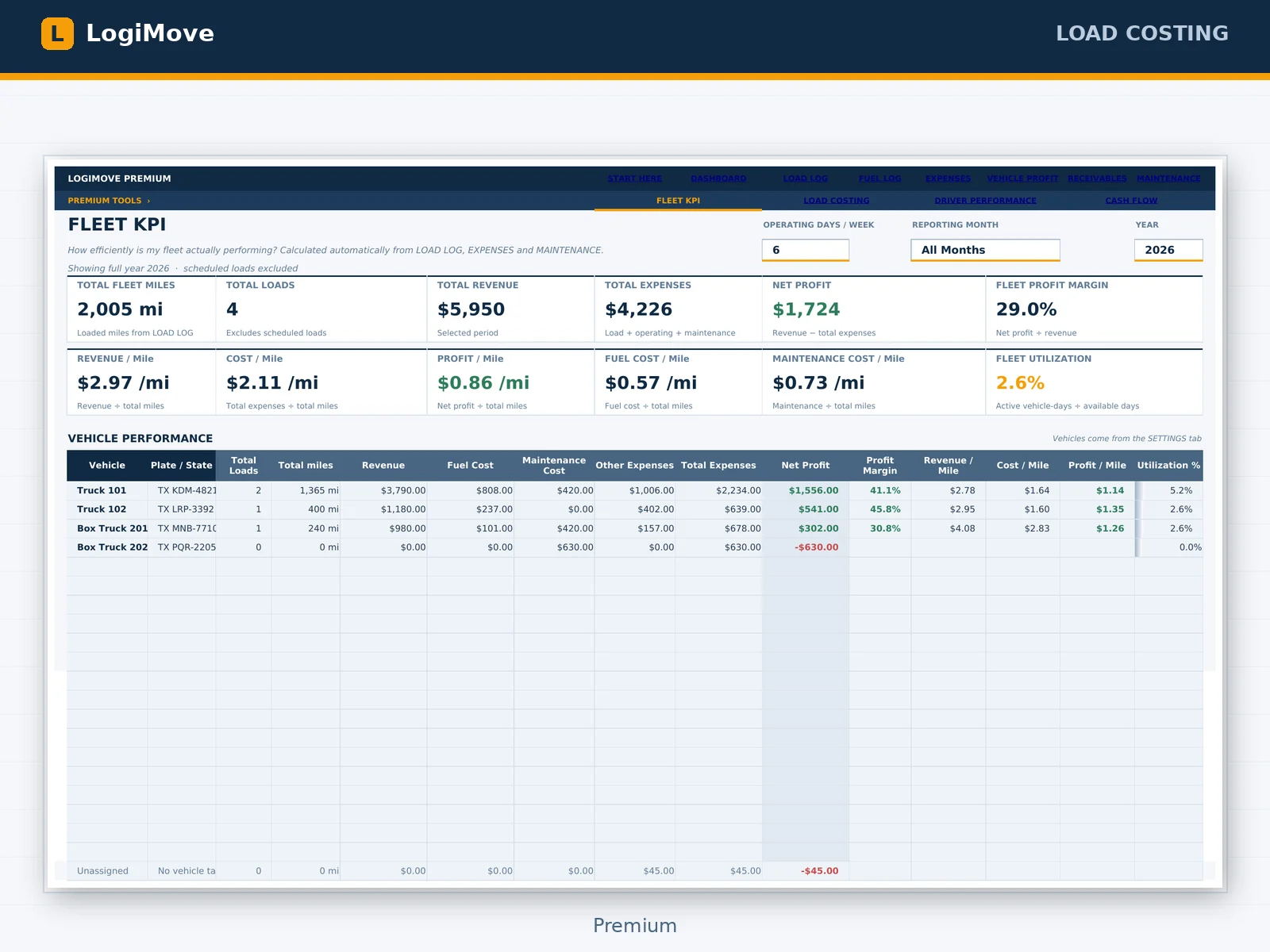
Task: Open the LOAD LOG sheet link
Action: point(805,178)
